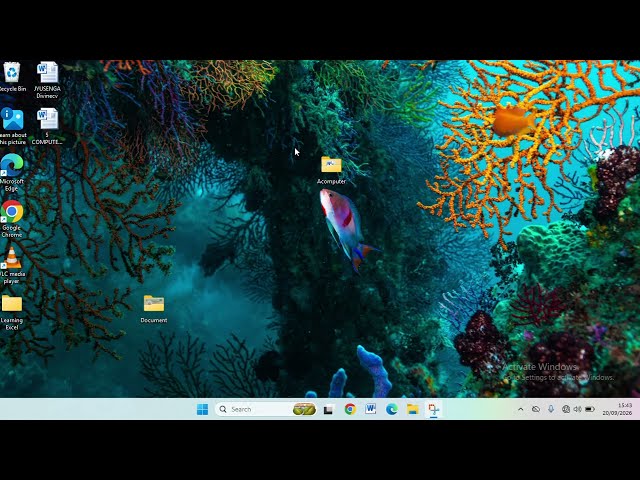Expand the hidden system tray icons
This screenshot has height=480, width=640.
click(520, 409)
